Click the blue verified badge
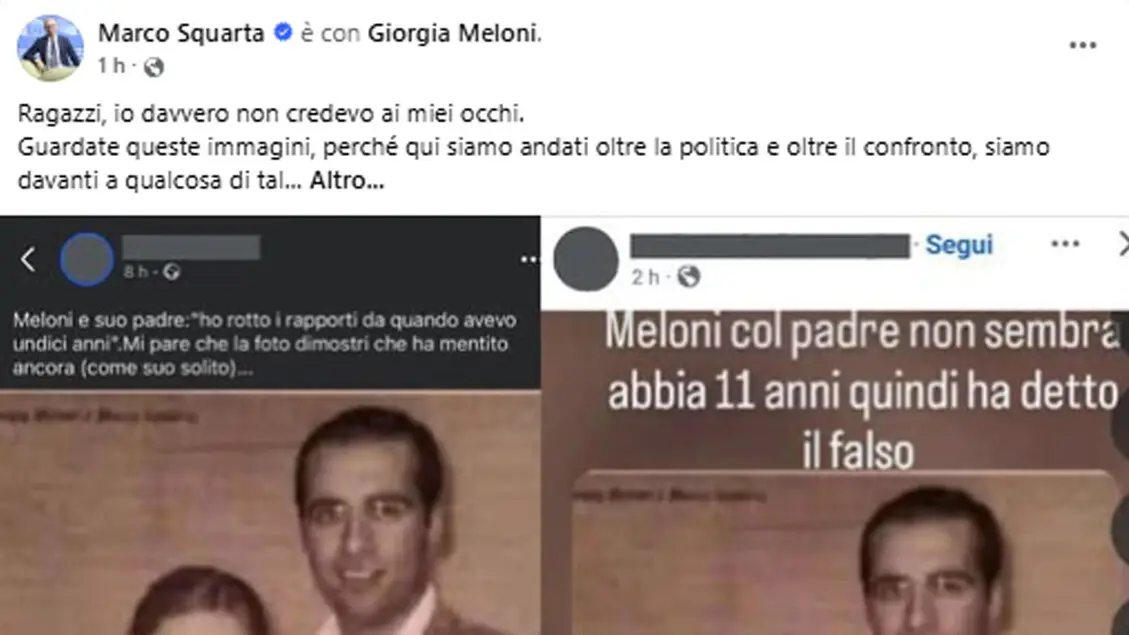The height and width of the screenshot is (635, 1129). (x=283, y=32)
